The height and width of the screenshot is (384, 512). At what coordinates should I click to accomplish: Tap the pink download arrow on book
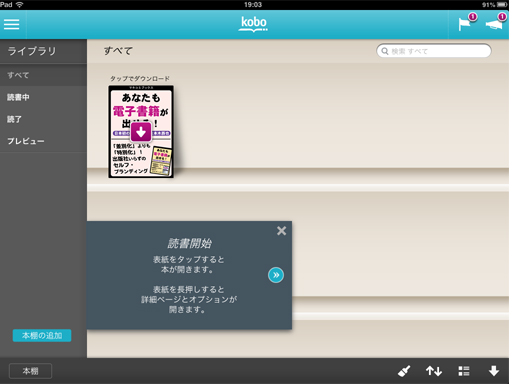(x=141, y=132)
